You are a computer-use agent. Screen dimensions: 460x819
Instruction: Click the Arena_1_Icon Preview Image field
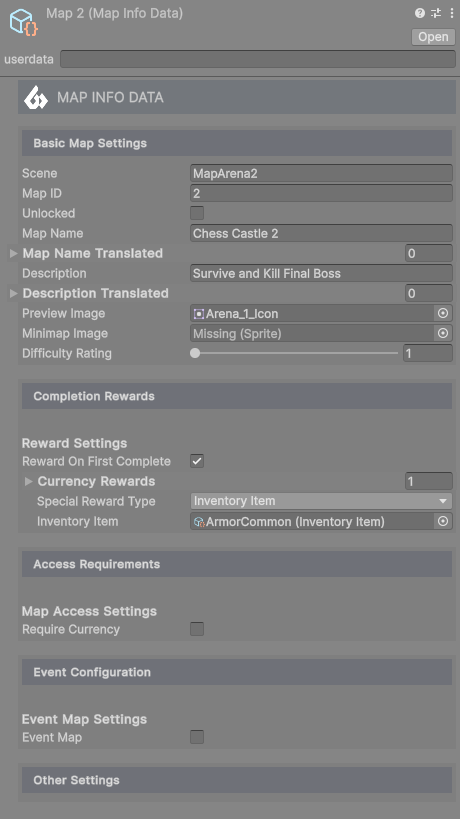pyautogui.click(x=313, y=313)
